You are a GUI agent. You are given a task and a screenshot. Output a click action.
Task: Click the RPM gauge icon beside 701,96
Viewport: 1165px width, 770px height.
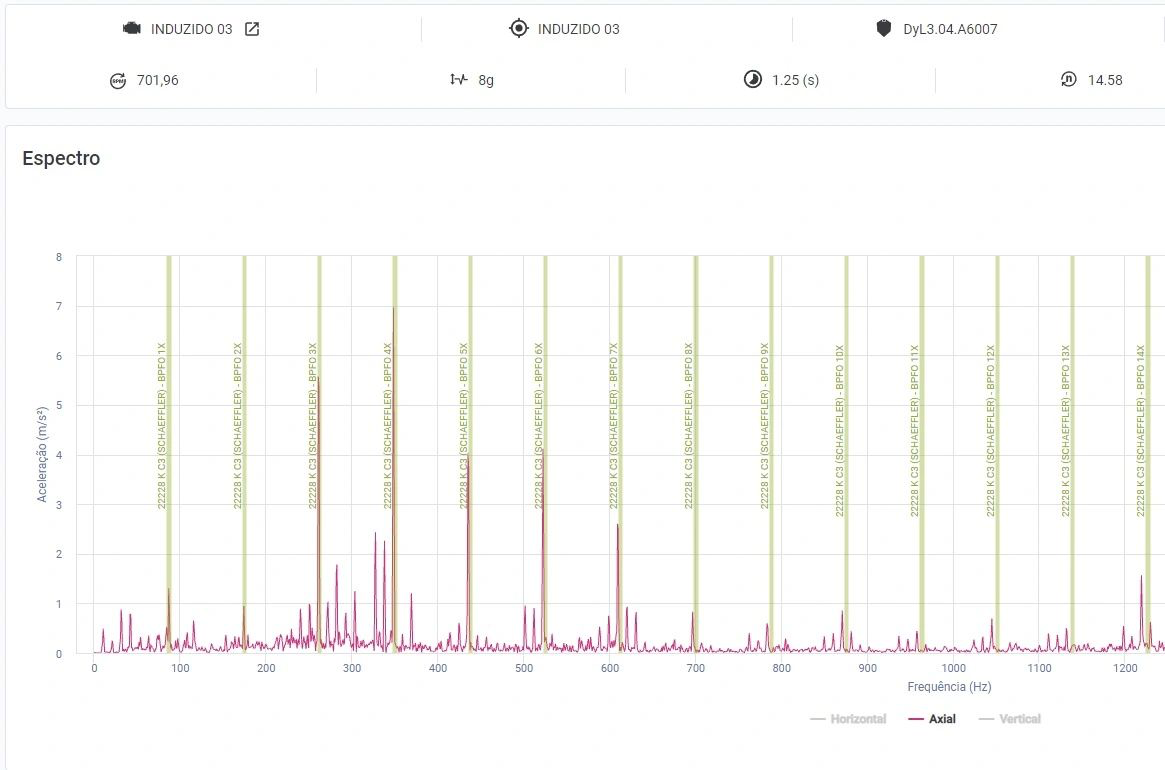pyautogui.click(x=118, y=81)
